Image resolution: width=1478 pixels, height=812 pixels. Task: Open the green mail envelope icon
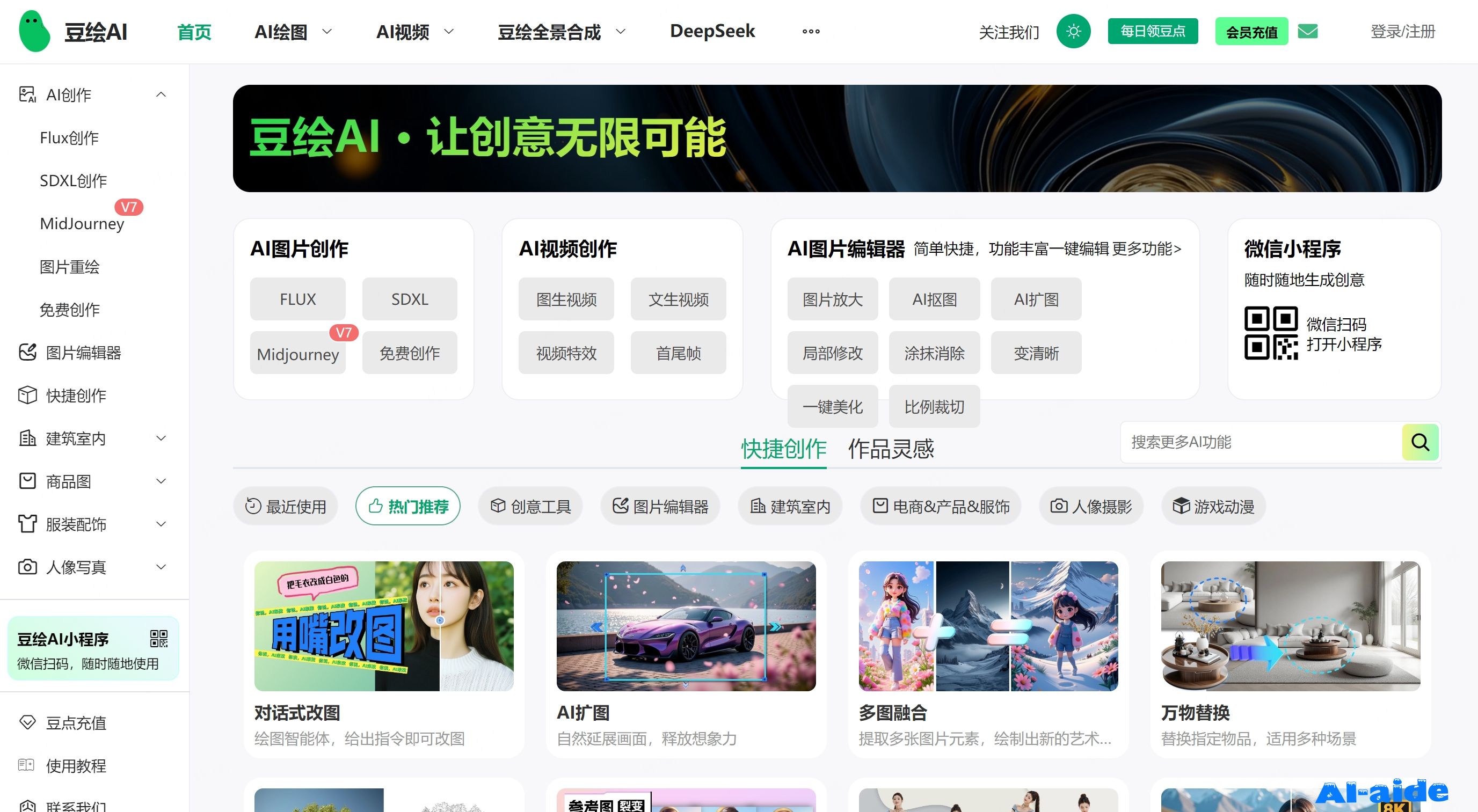[x=1308, y=31]
